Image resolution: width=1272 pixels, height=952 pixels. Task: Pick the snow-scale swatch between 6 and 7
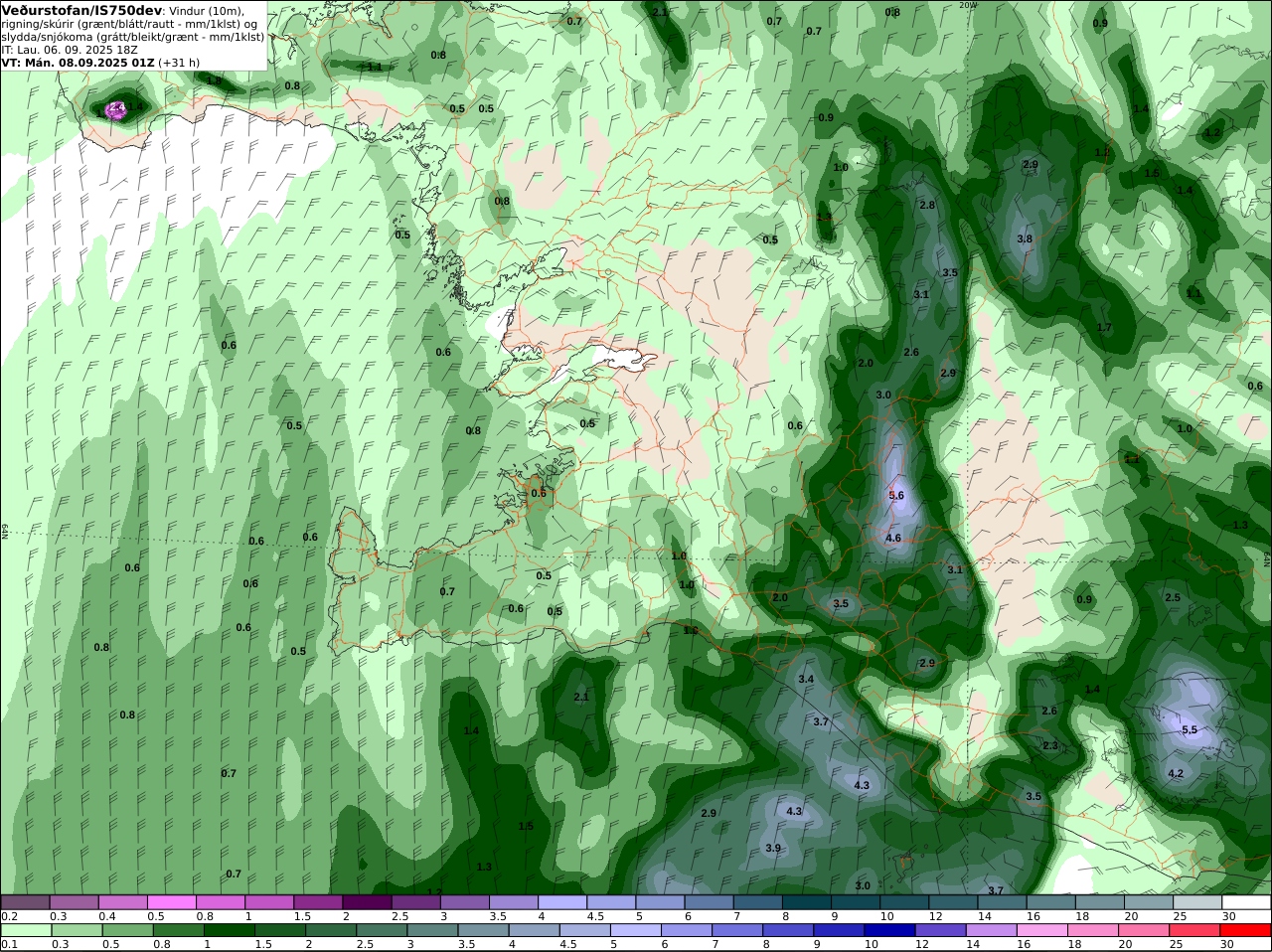click(709, 902)
